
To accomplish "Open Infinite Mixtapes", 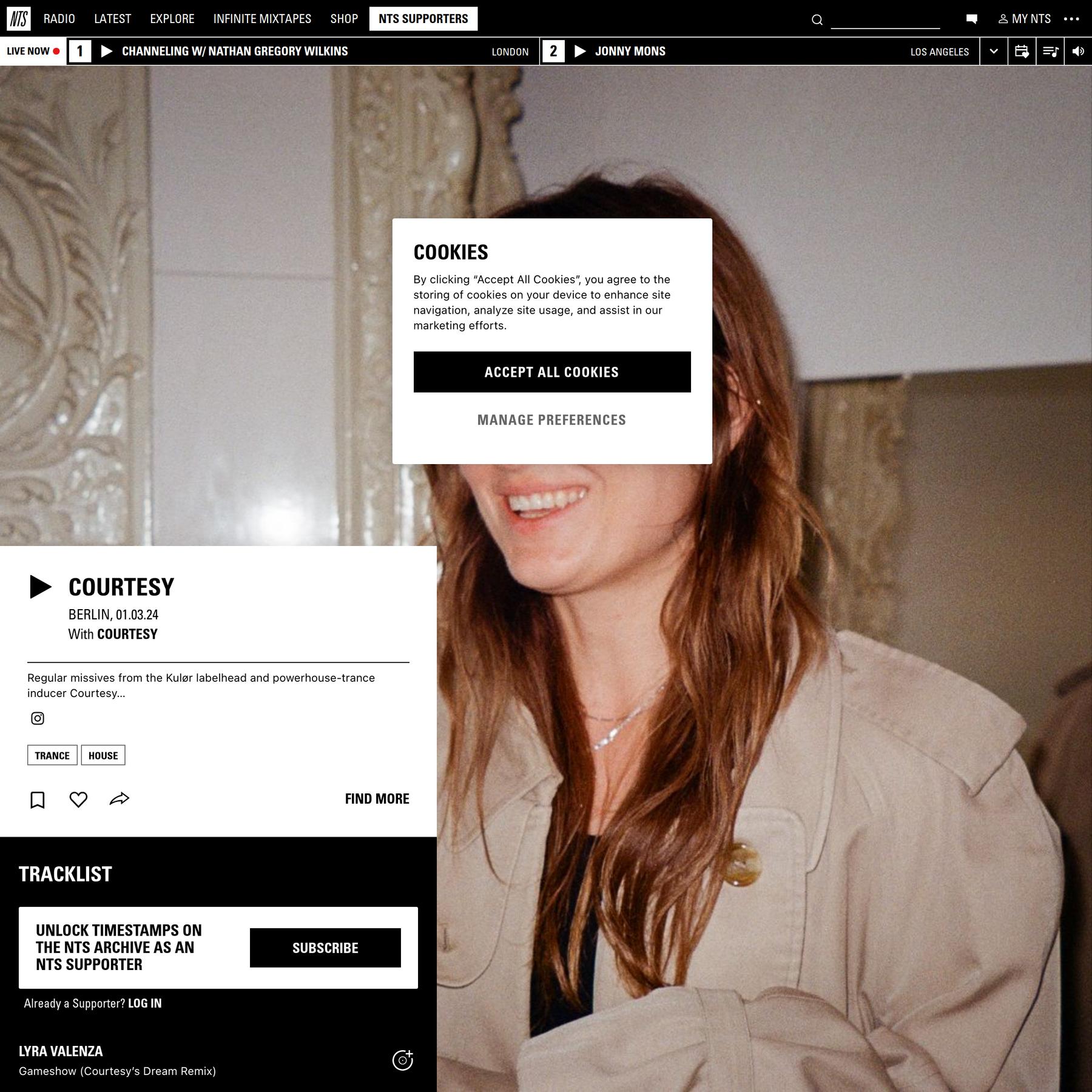I will pyautogui.click(x=262, y=19).
